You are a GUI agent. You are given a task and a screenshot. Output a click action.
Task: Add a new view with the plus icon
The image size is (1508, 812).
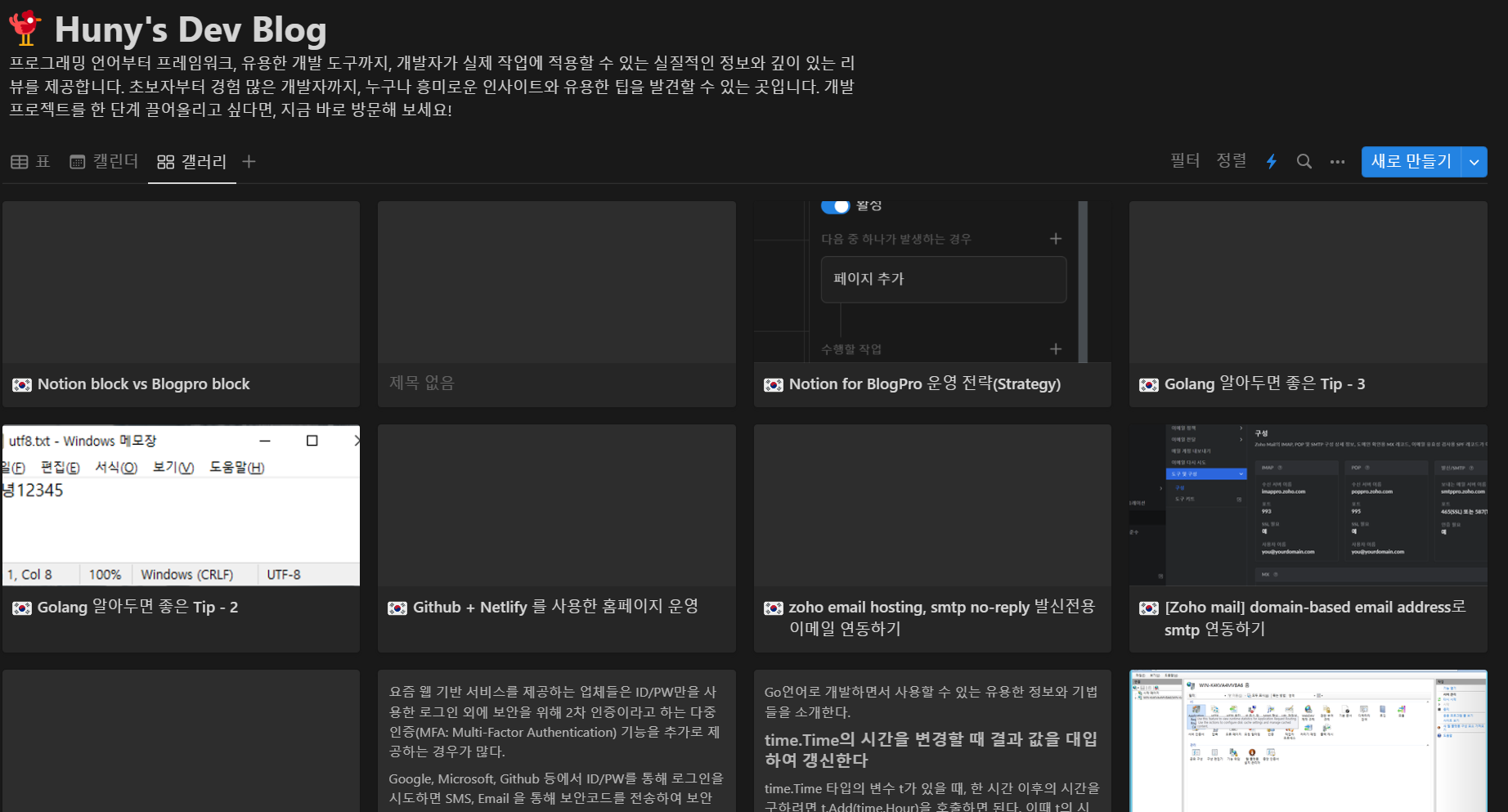pyautogui.click(x=249, y=162)
